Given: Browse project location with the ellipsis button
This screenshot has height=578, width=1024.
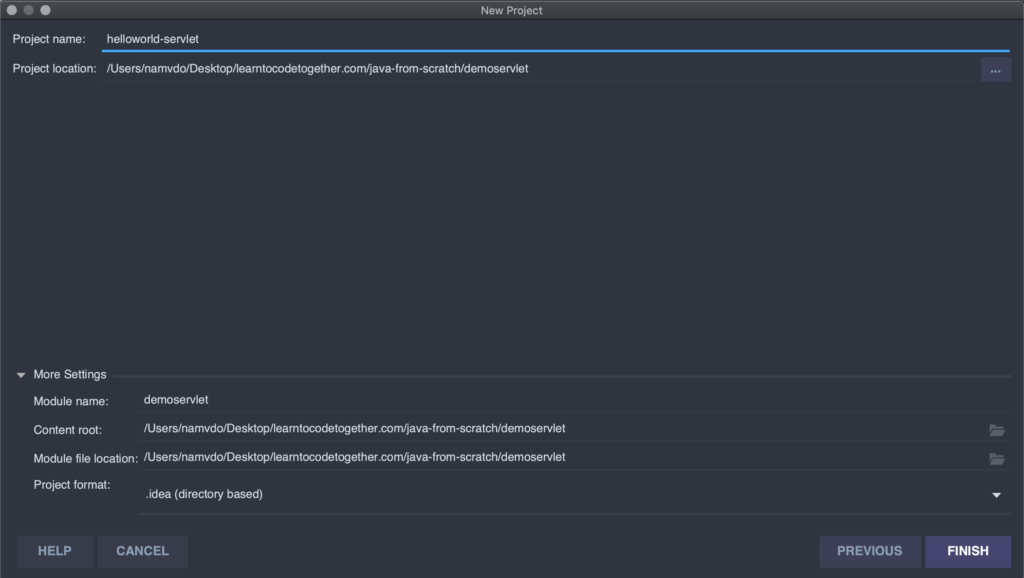Looking at the screenshot, I should (x=995, y=70).
